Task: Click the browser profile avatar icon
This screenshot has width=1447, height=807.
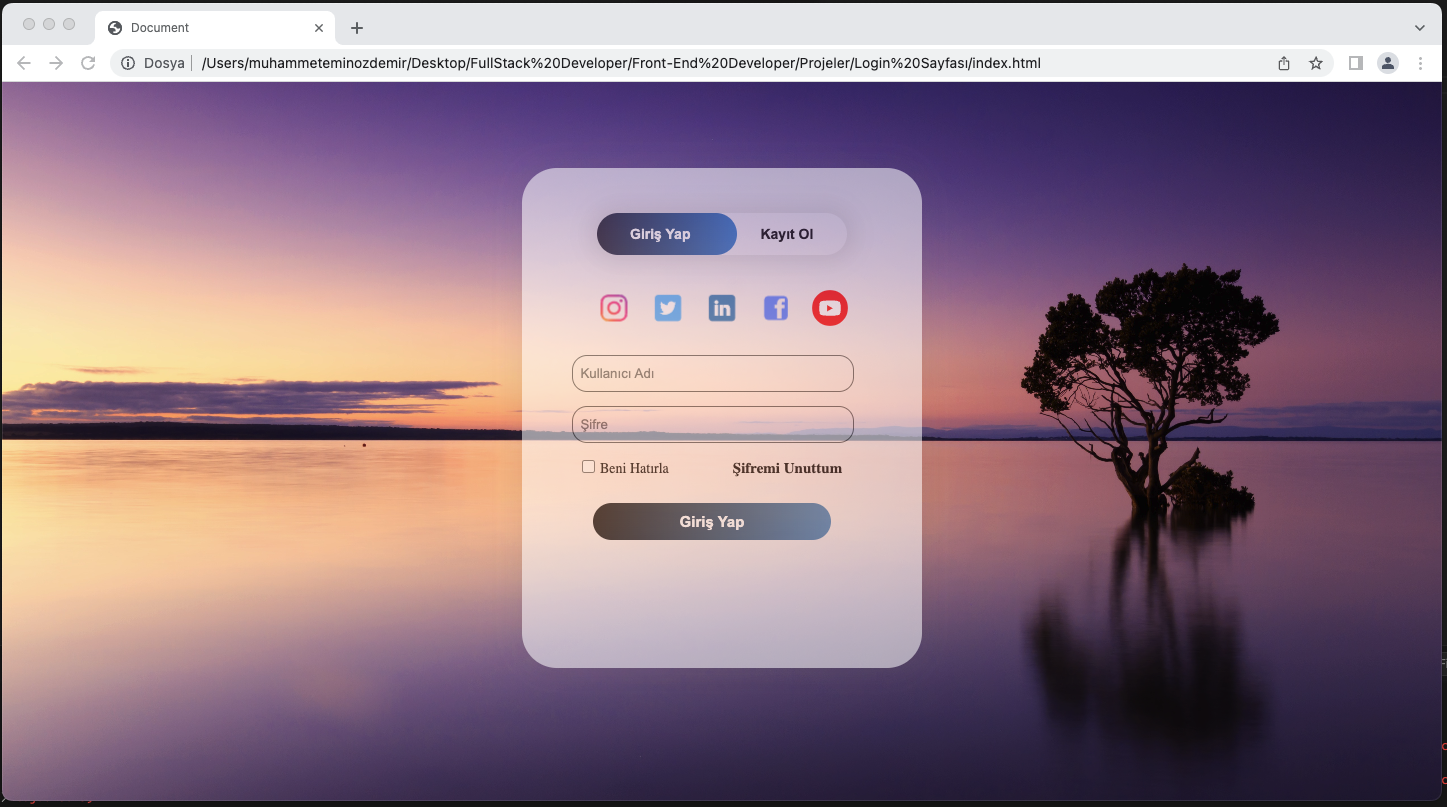Action: click(x=1388, y=62)
